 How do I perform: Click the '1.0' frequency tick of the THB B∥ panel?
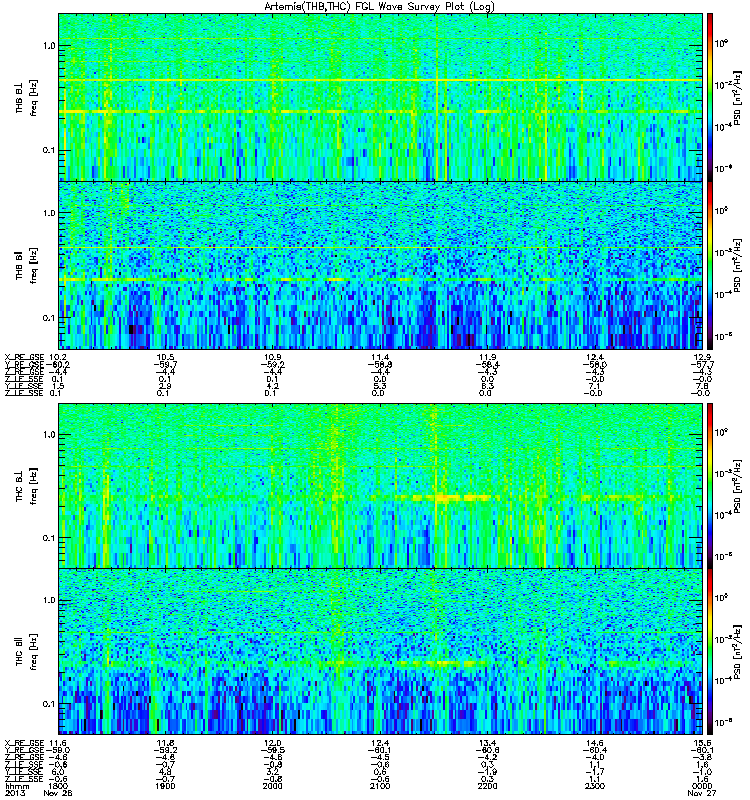click(x=49, y=213)
